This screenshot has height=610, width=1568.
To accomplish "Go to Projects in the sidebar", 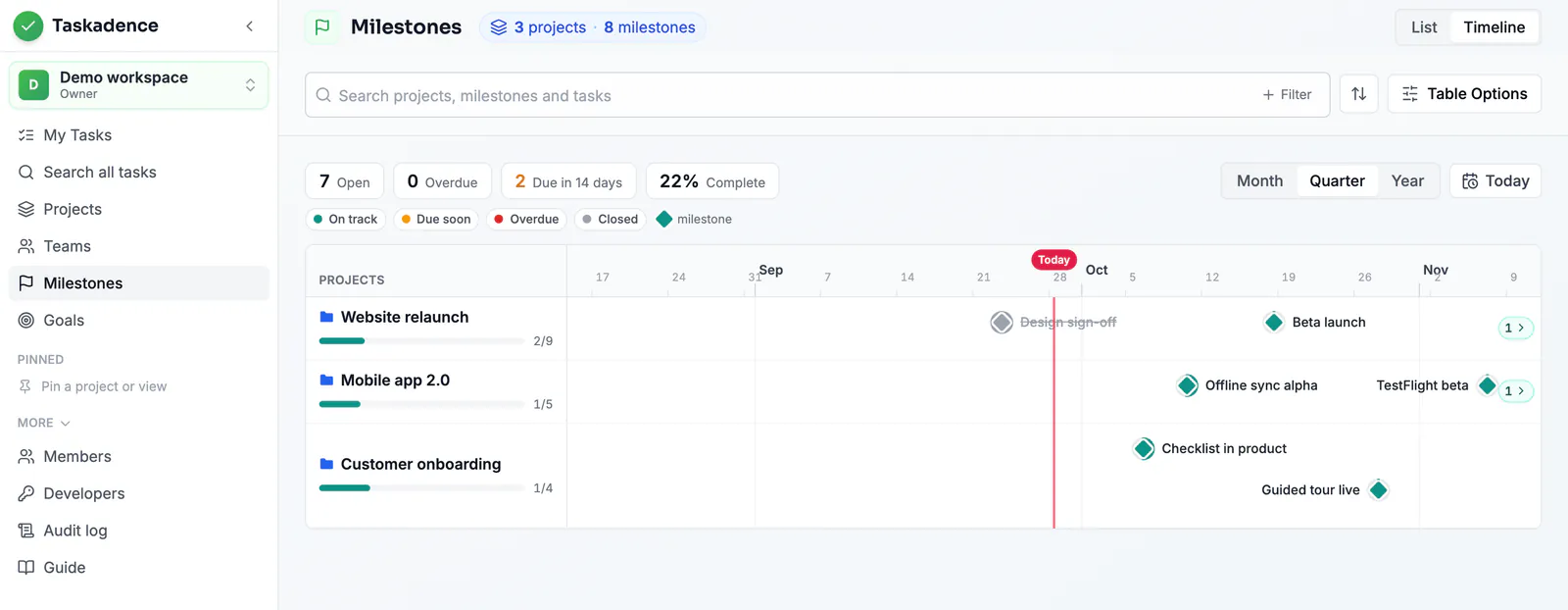I will [138, 209].
